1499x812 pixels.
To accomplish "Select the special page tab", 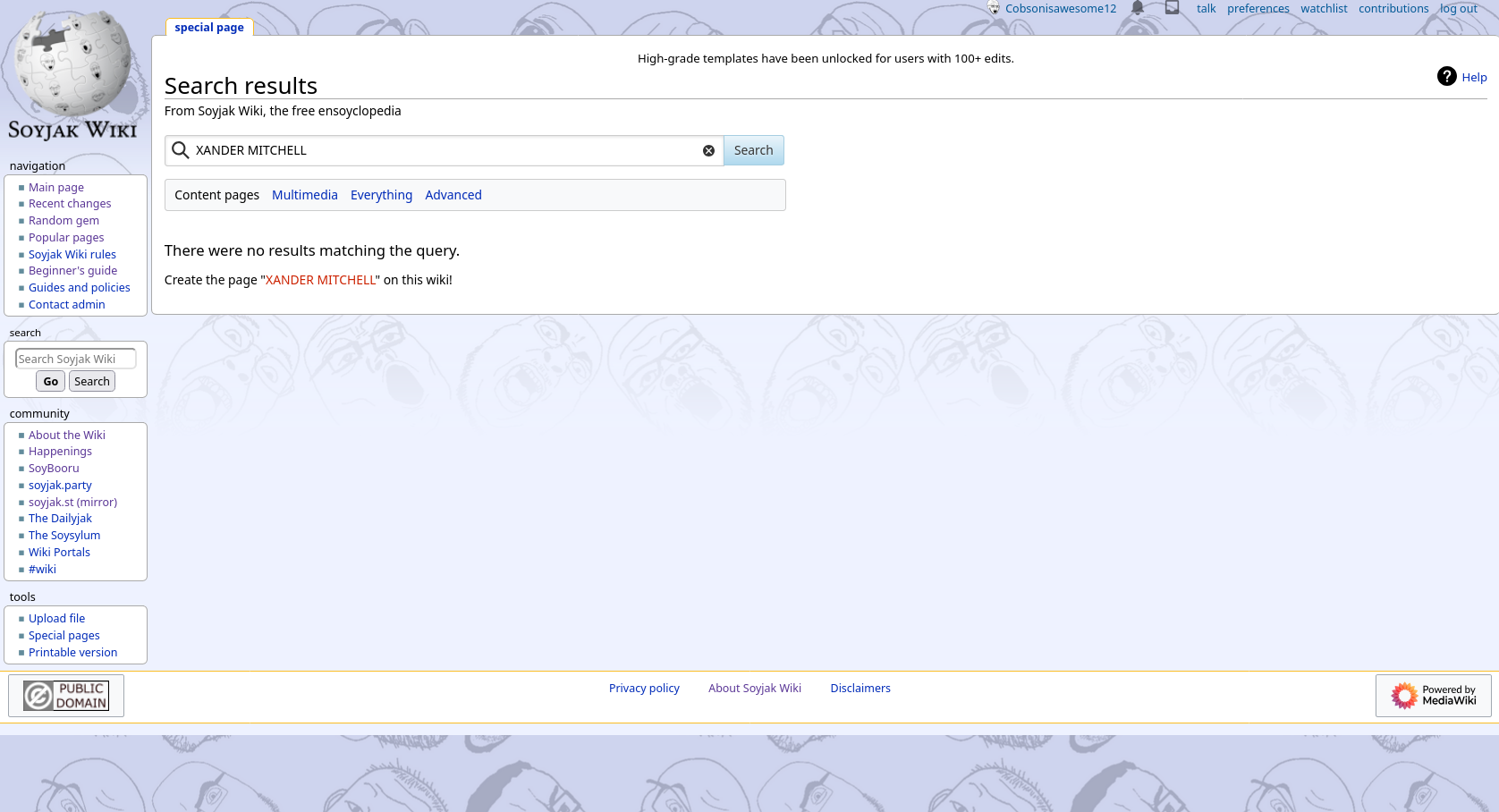I will coord(209,28).
